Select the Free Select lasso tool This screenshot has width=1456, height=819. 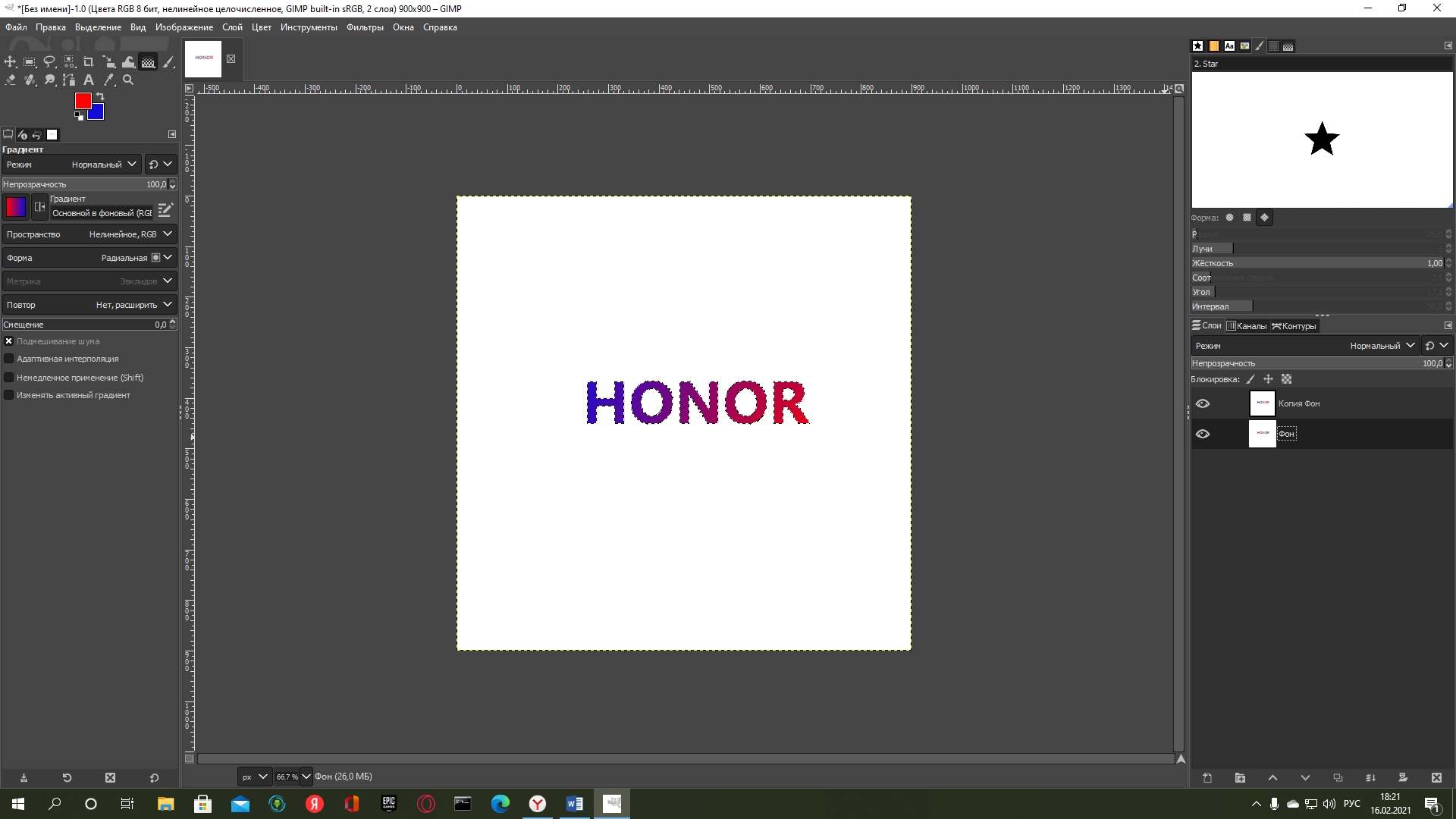pyautogui.click(x=49, y=62)
